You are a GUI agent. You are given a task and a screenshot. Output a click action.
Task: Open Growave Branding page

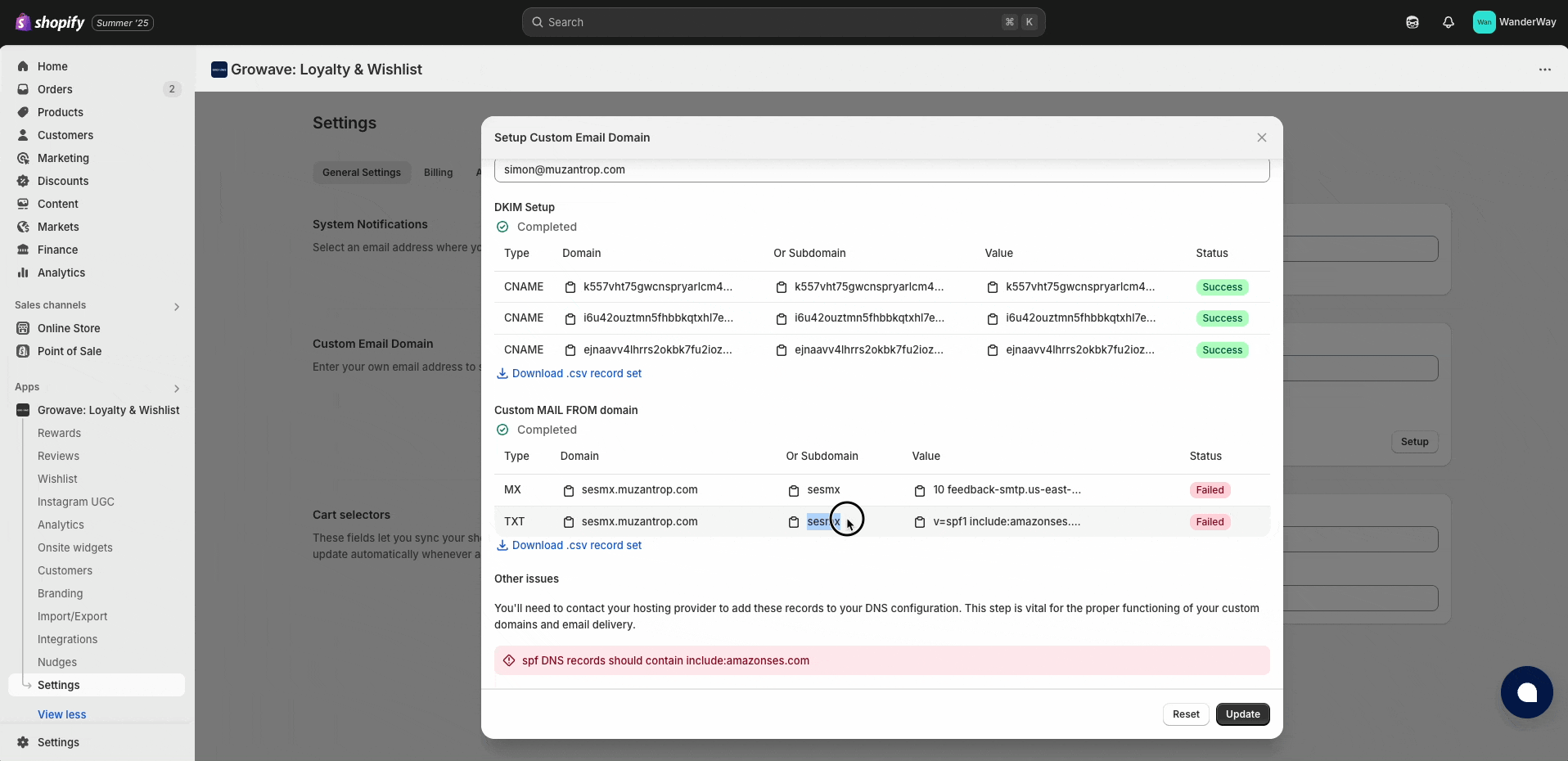click(61, 593)
